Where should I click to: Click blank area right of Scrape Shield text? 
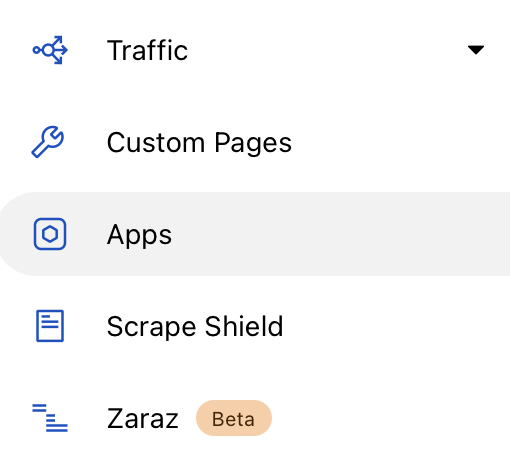(x=397, y=326)
